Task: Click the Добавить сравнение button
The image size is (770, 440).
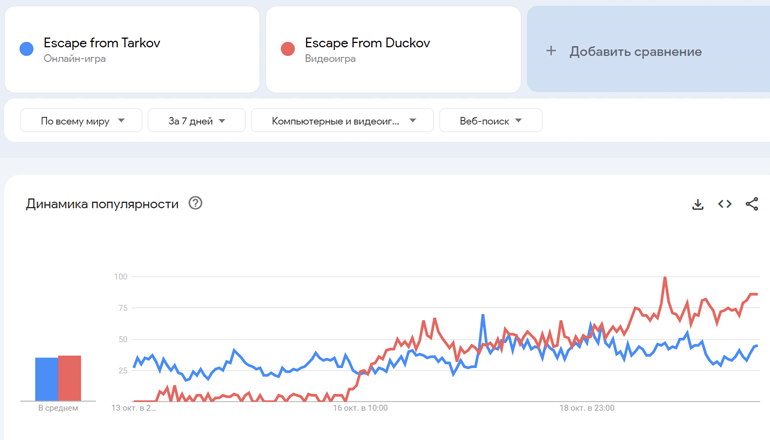Action: [635, 51]
